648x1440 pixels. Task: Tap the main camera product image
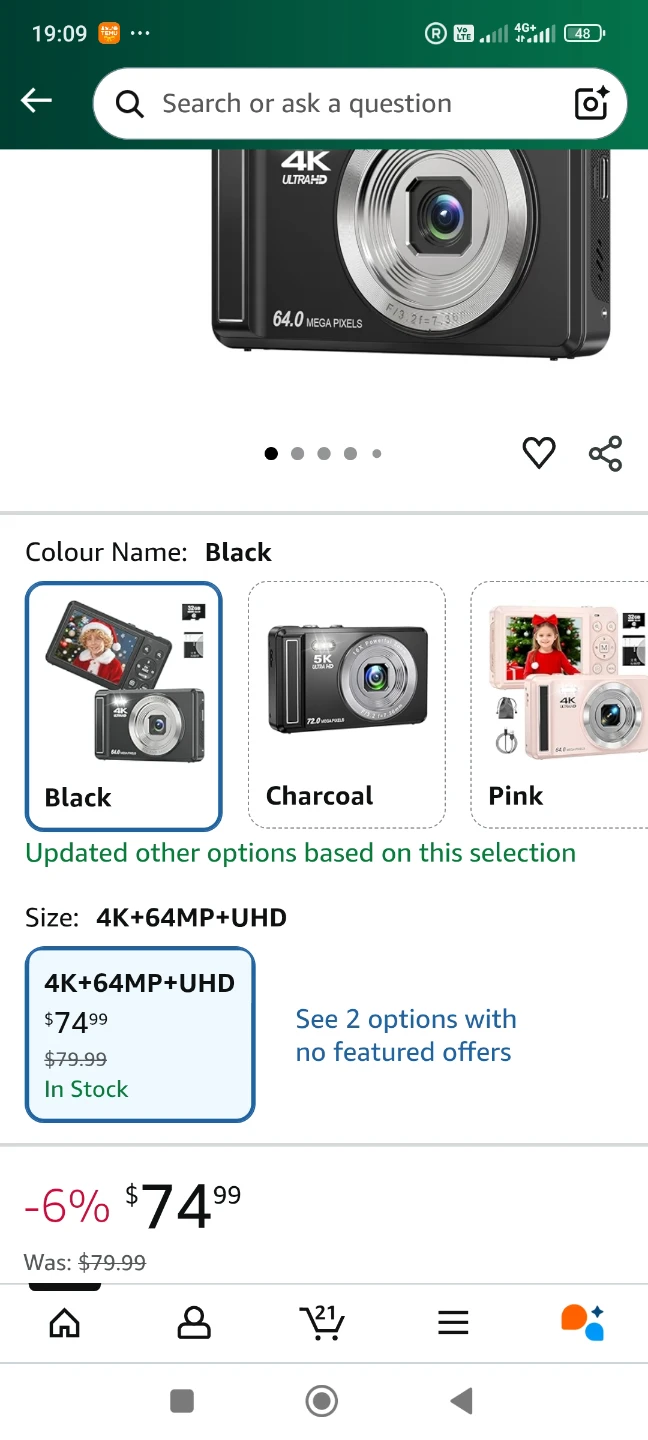410,250
